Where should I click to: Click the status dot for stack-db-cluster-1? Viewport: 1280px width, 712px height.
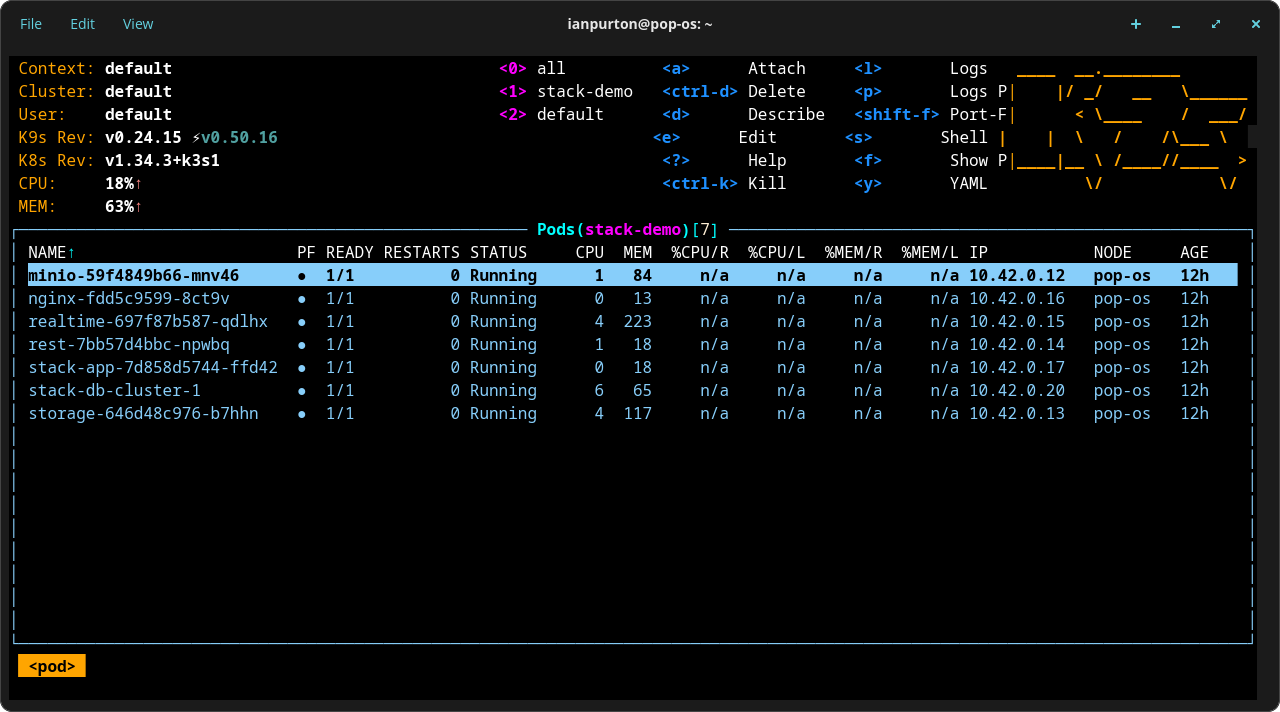(302, 390)
